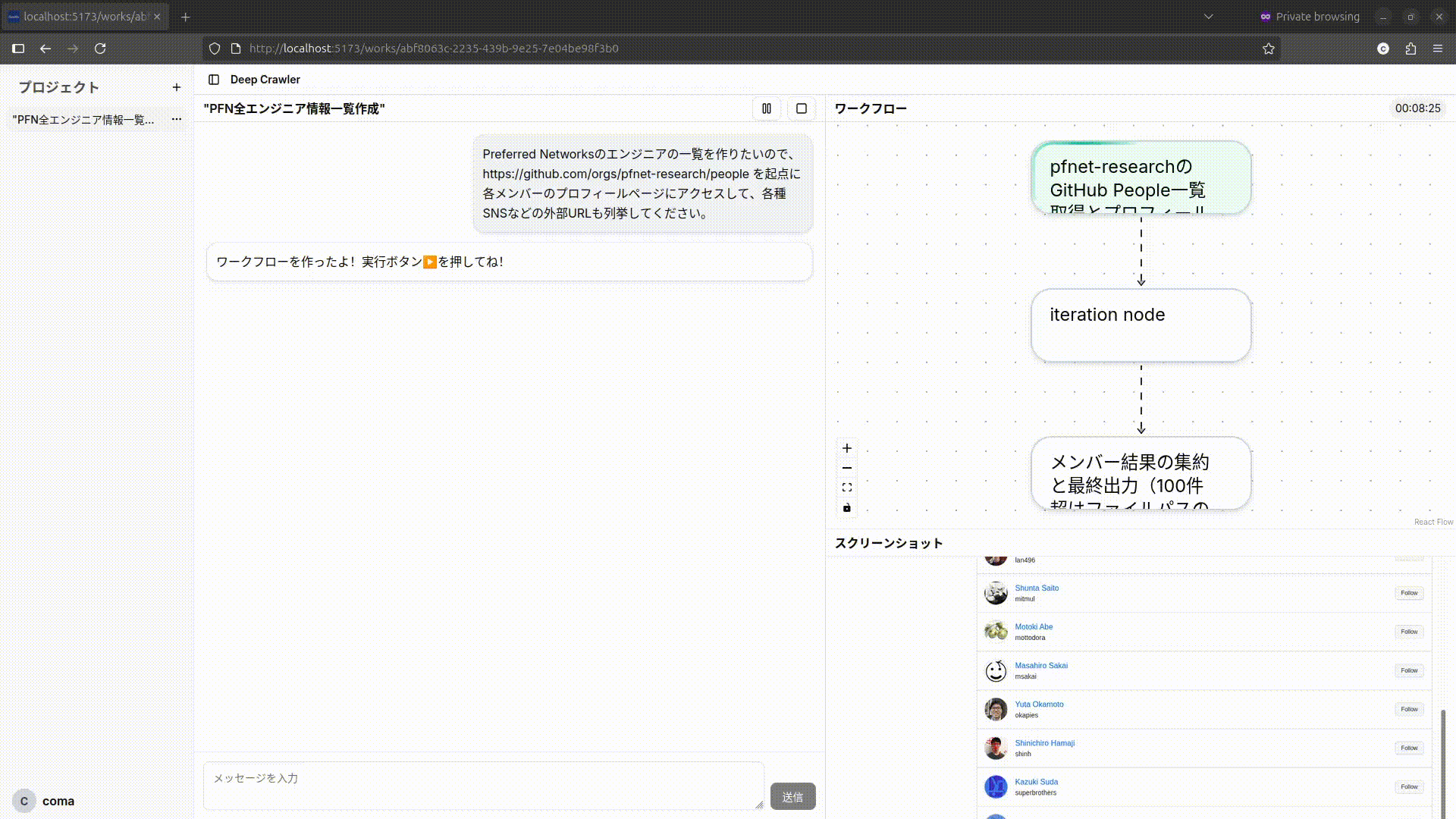Follow Masahiro Sakai on GitHub

[x=1409, y=670]
